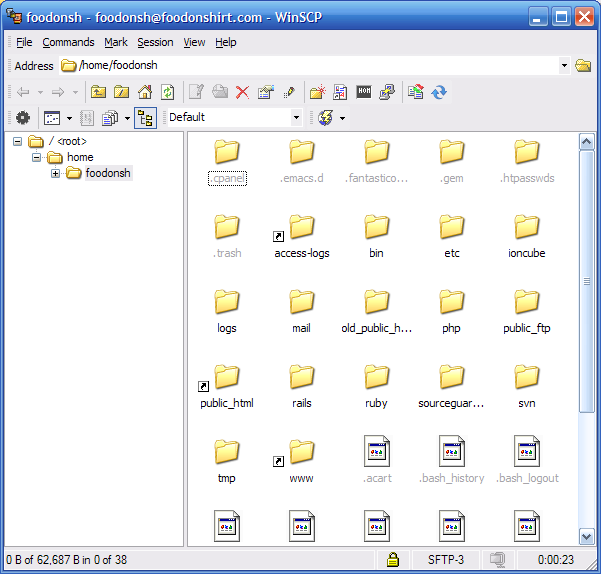Open file Properties toolbar icon
This screenshot has height=574, width=601.
pos(266,92)
